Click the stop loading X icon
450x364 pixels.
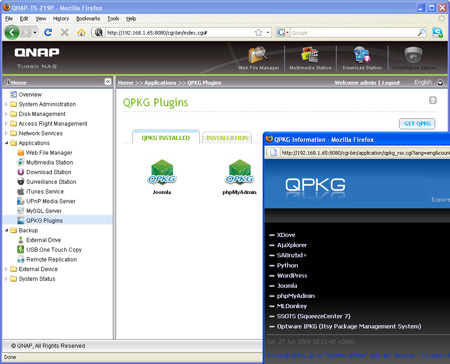pyautogui.click(x=65, y=32)
